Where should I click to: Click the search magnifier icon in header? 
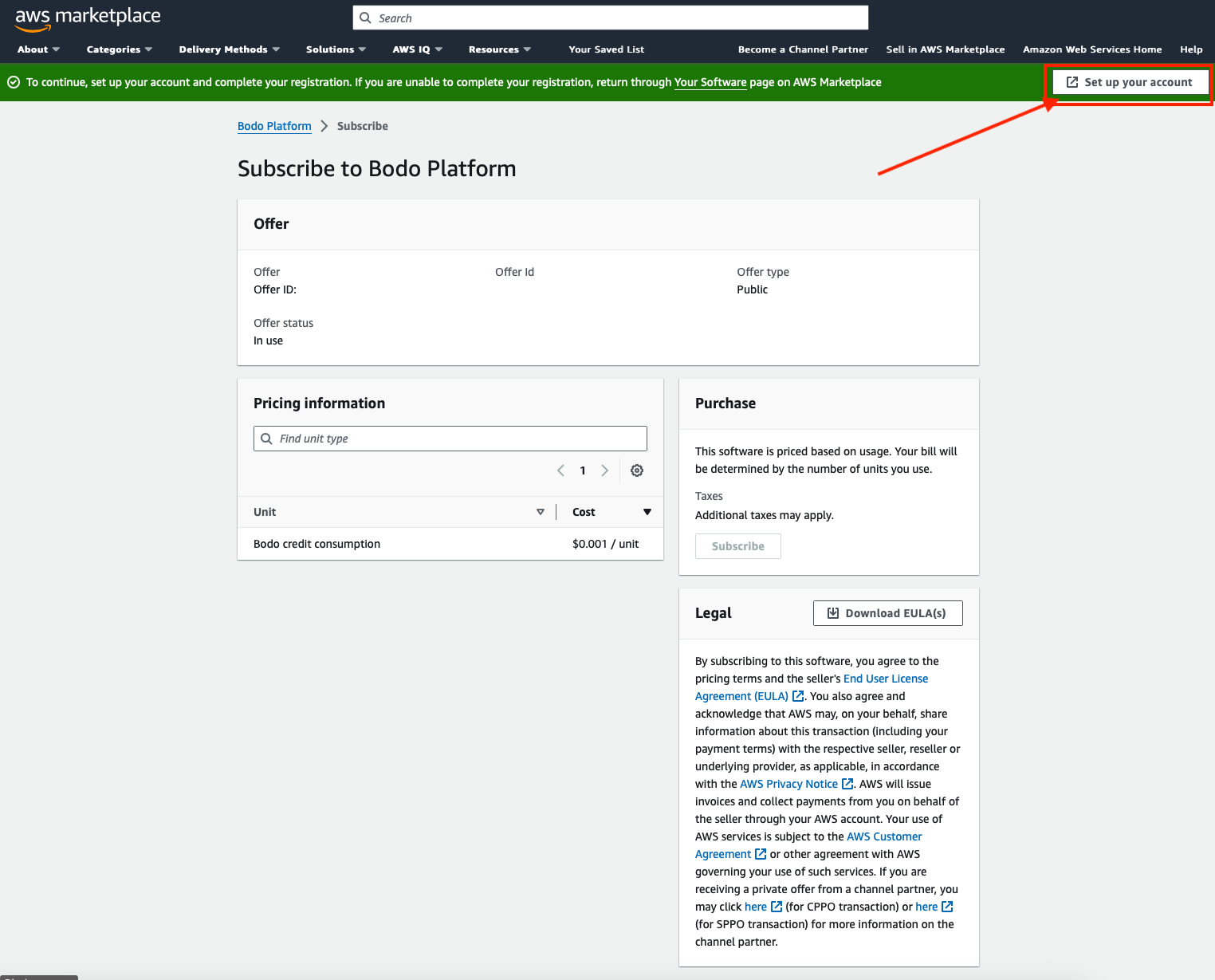tap(366, 18)
